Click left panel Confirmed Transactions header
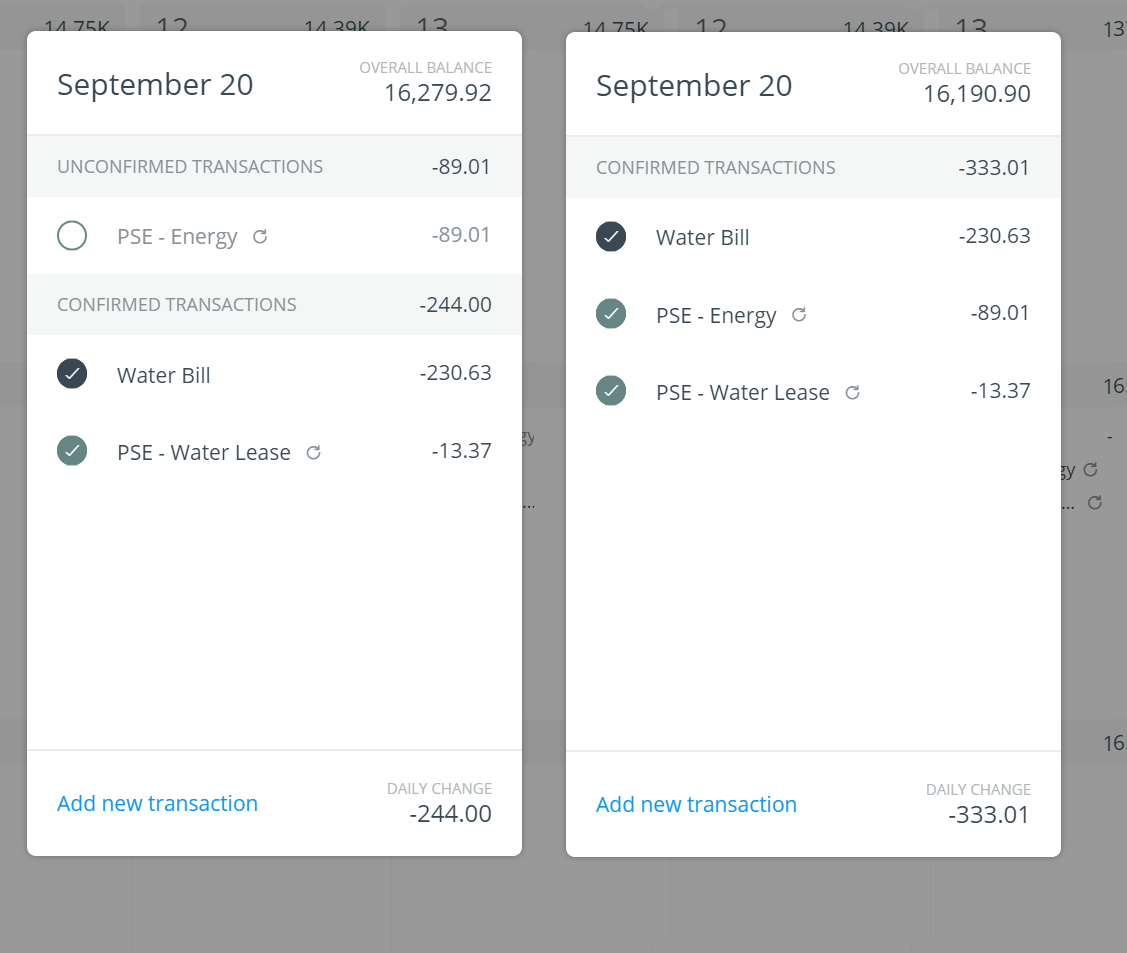1127x953 pixels. point(275,305)
